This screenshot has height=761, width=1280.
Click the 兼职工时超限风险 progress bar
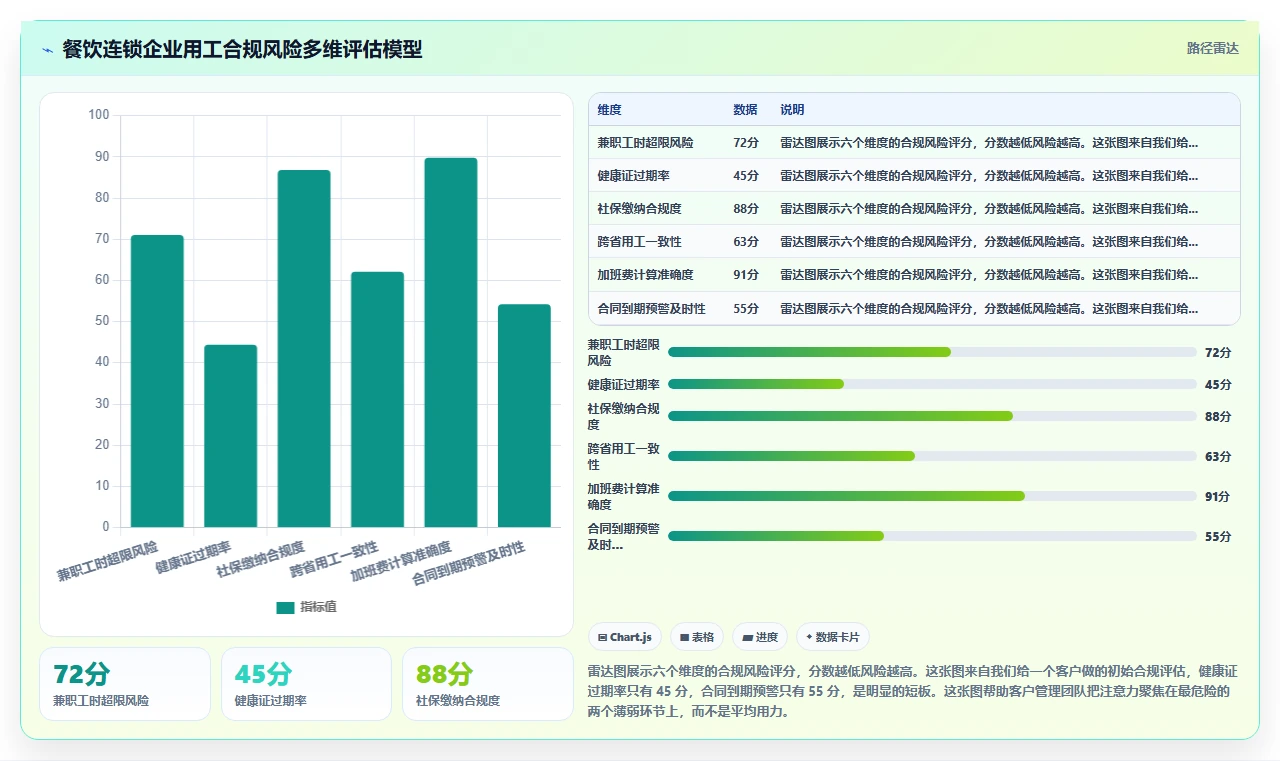click(932, 352)
